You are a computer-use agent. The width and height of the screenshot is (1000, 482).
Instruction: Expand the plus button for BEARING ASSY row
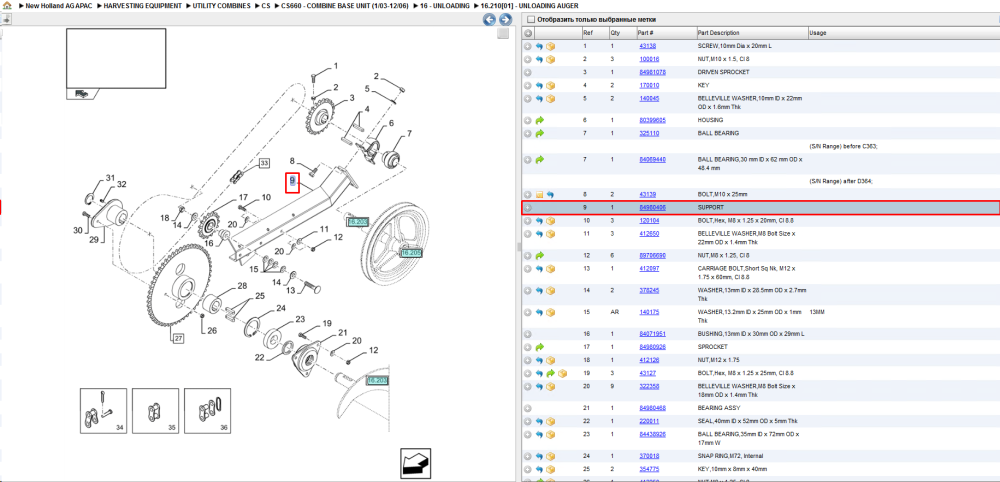click(x=528, y=407)
